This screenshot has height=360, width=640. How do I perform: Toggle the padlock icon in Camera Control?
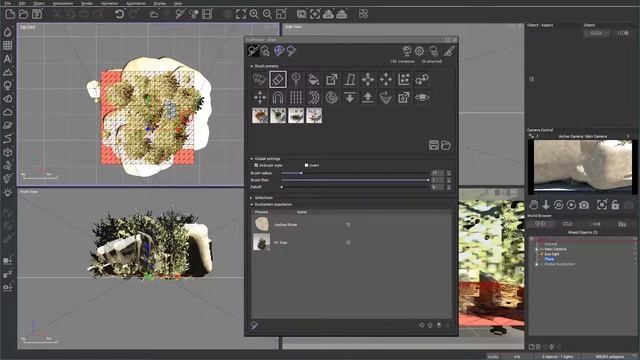(615, 205)
